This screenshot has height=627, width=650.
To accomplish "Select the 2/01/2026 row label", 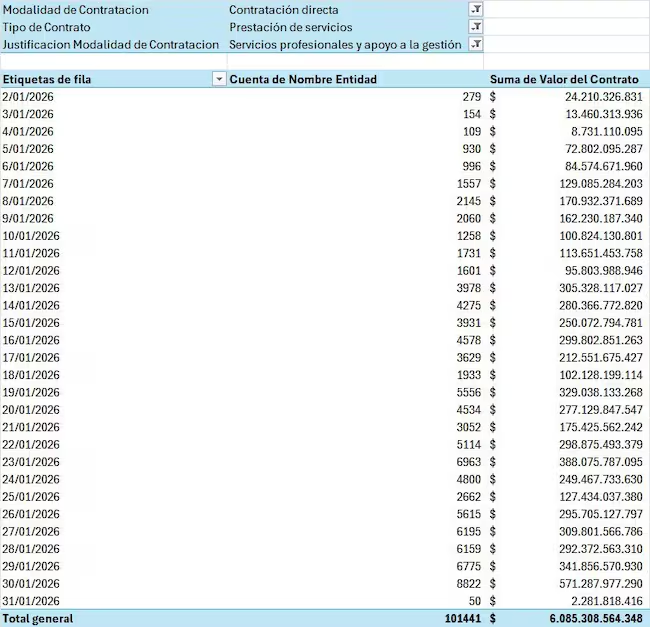I will (28, 96).
